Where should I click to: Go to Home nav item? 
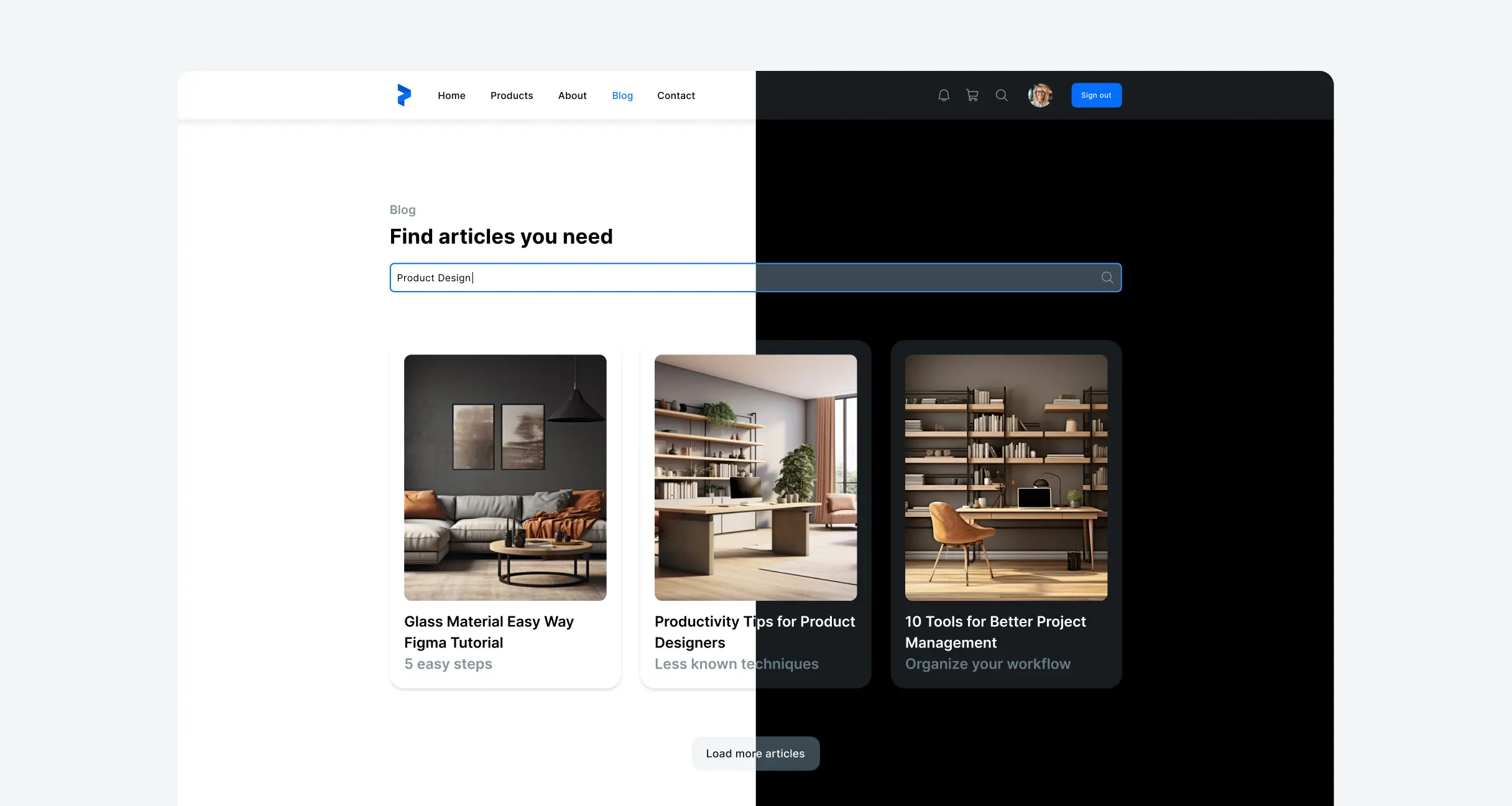[x=451, y=95]
